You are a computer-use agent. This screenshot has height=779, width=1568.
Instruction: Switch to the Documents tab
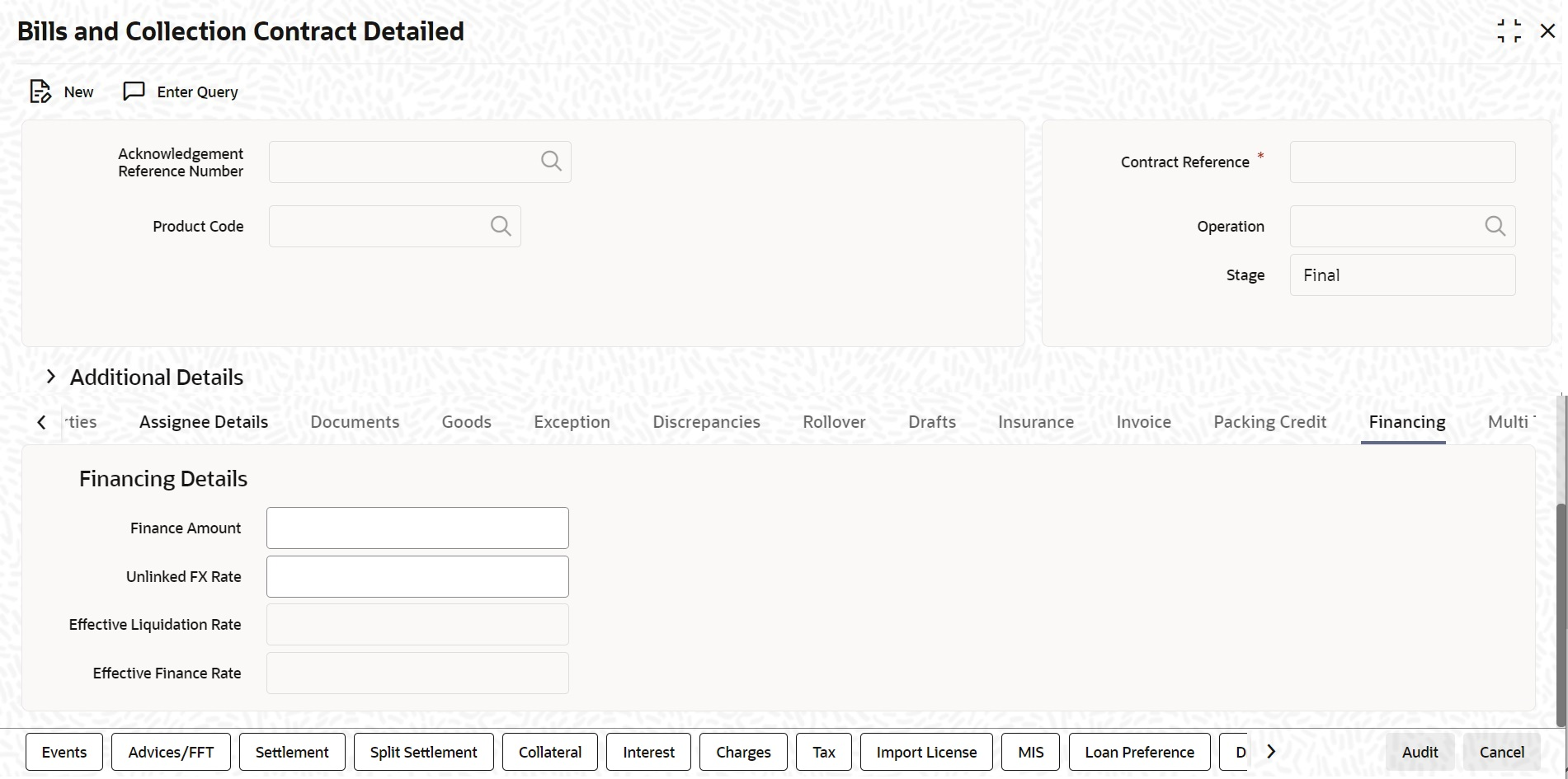pyautogui.click(x=355, y=422)
